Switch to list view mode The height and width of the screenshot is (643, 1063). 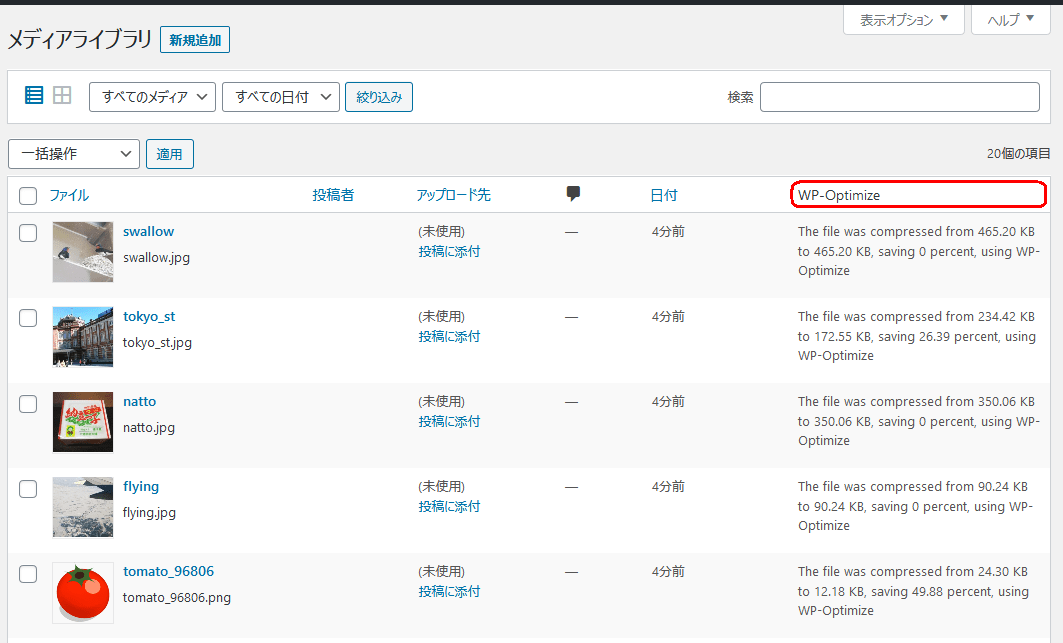[x=34, y=95]
